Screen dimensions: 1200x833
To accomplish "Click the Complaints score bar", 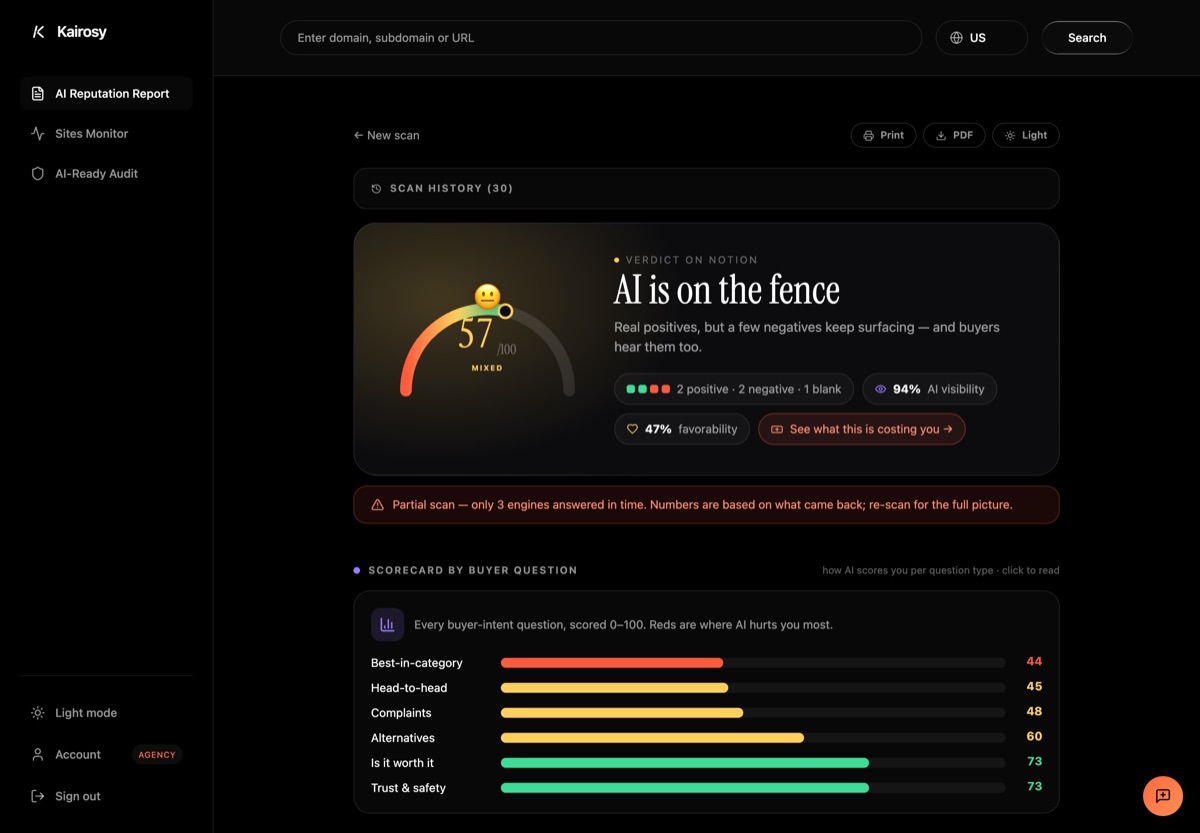I will (622, 712).
